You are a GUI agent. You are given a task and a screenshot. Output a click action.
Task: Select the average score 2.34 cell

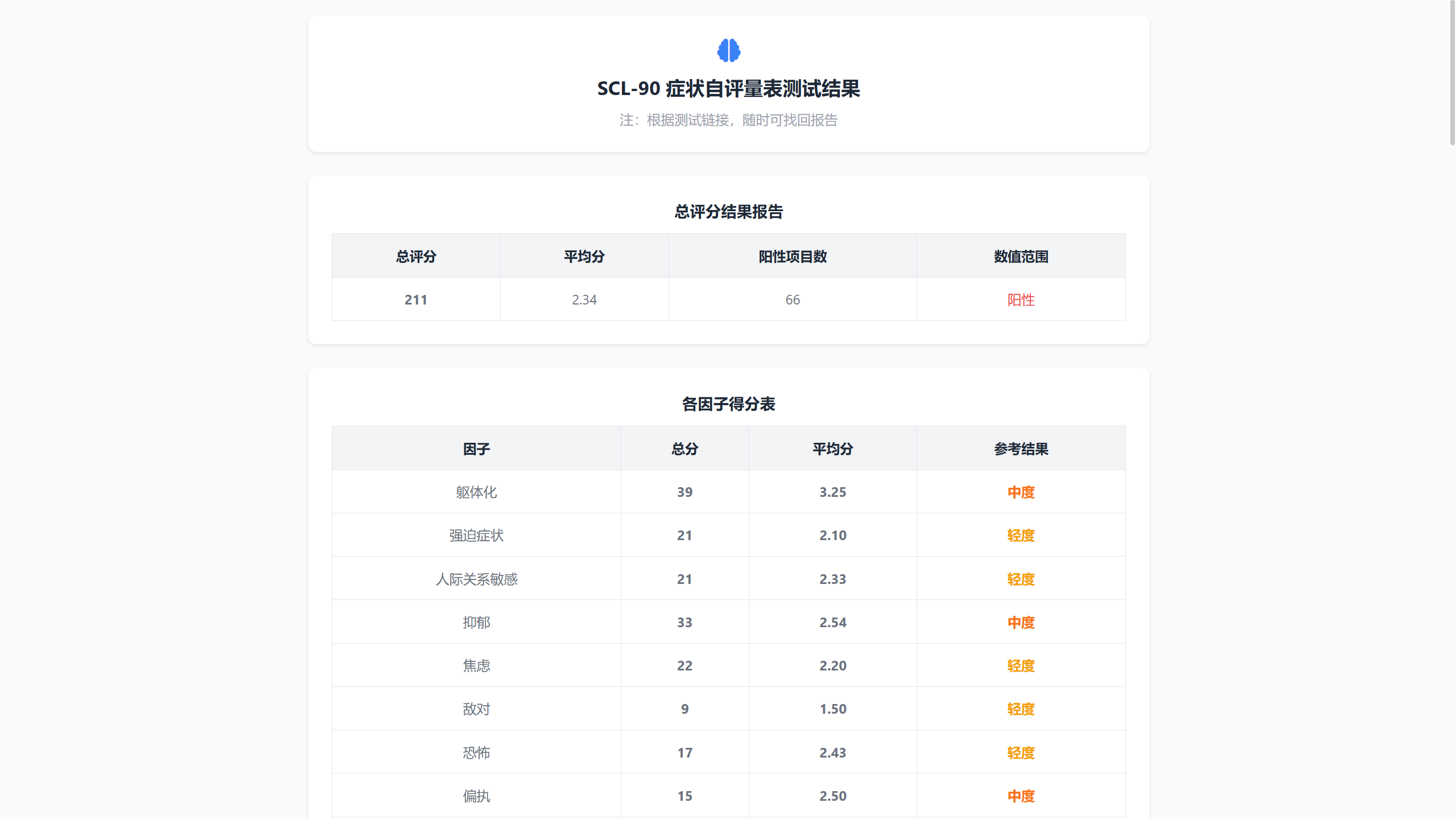click(x=584, y=299)
